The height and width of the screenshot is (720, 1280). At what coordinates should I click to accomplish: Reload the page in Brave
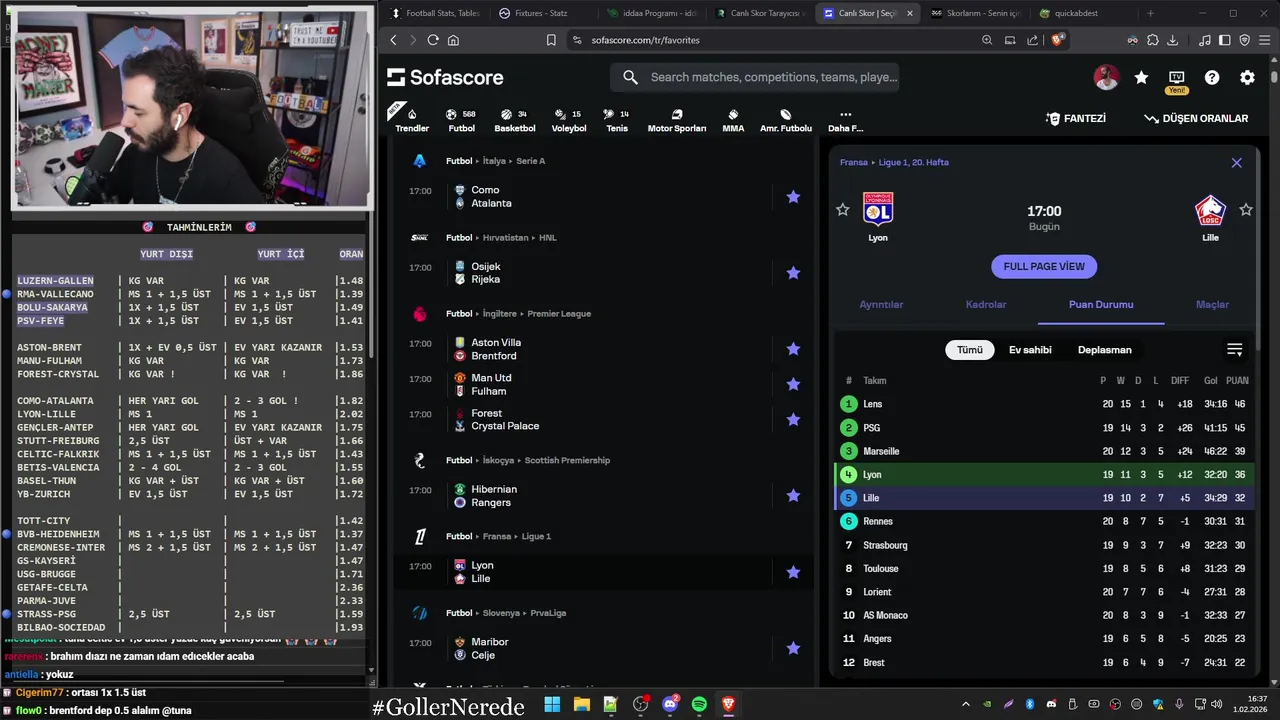coord(433,40)
